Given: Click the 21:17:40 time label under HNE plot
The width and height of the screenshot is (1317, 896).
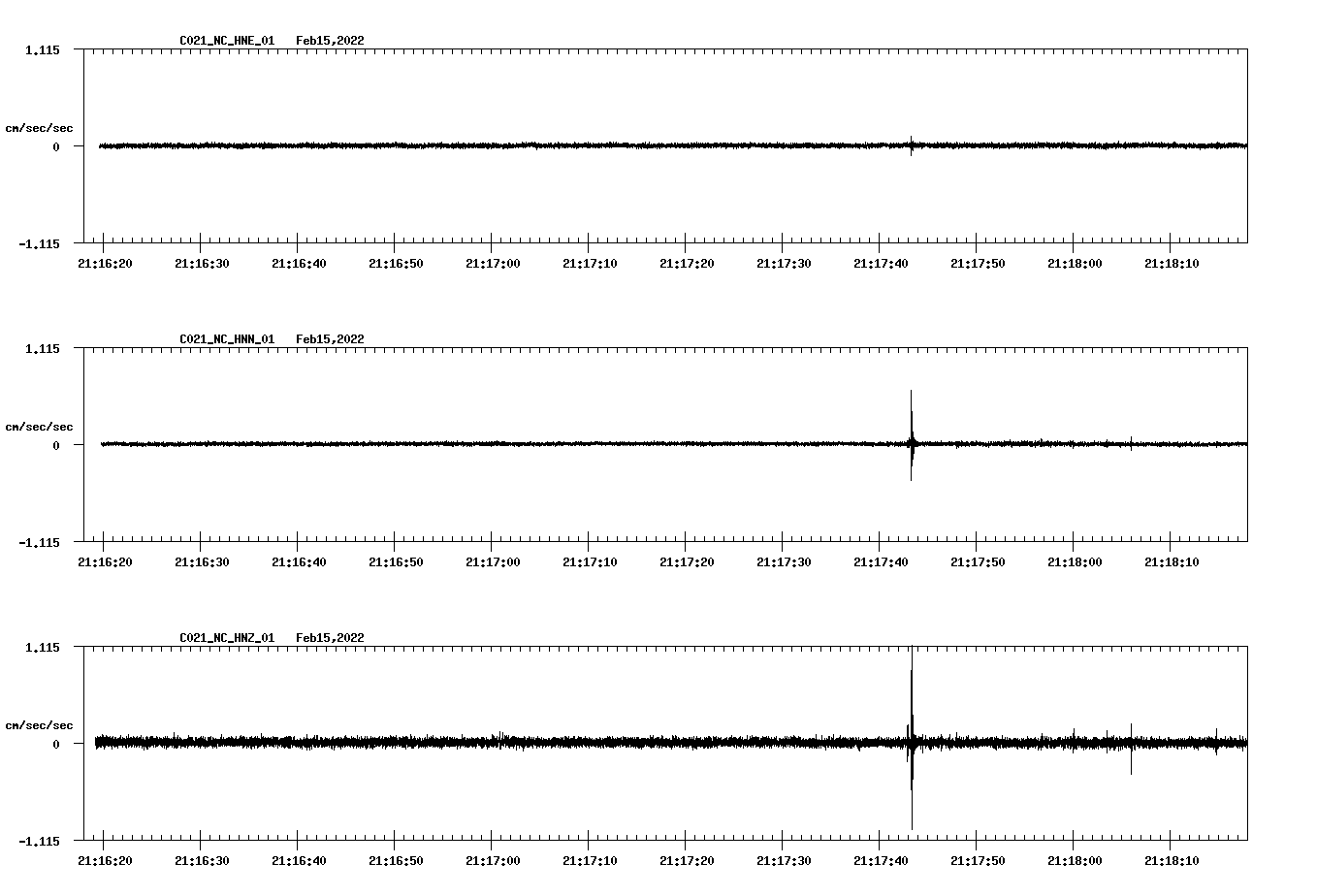Looking at the screenshot, I should (881, 264).
